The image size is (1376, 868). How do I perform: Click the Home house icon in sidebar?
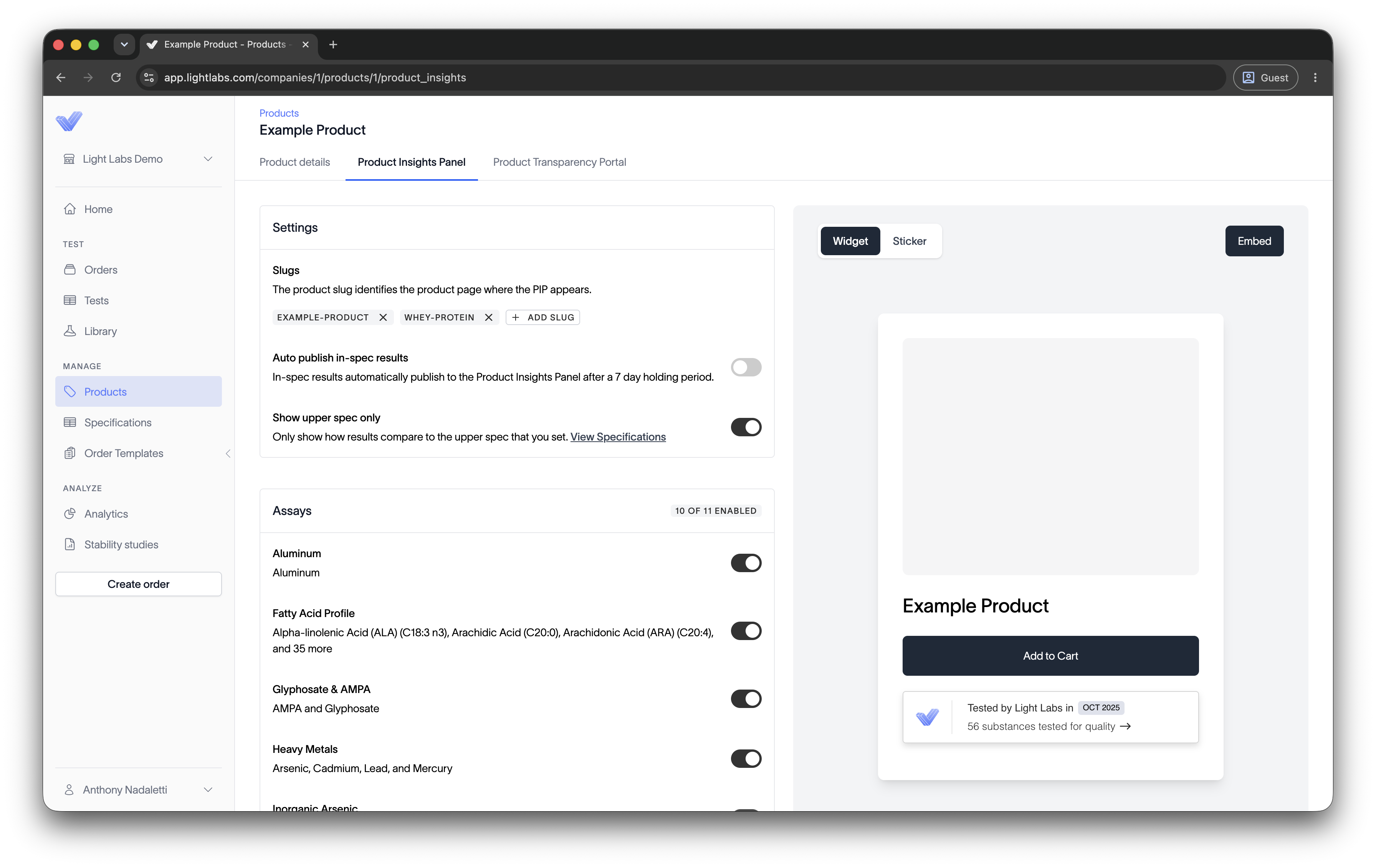point(70,209)
